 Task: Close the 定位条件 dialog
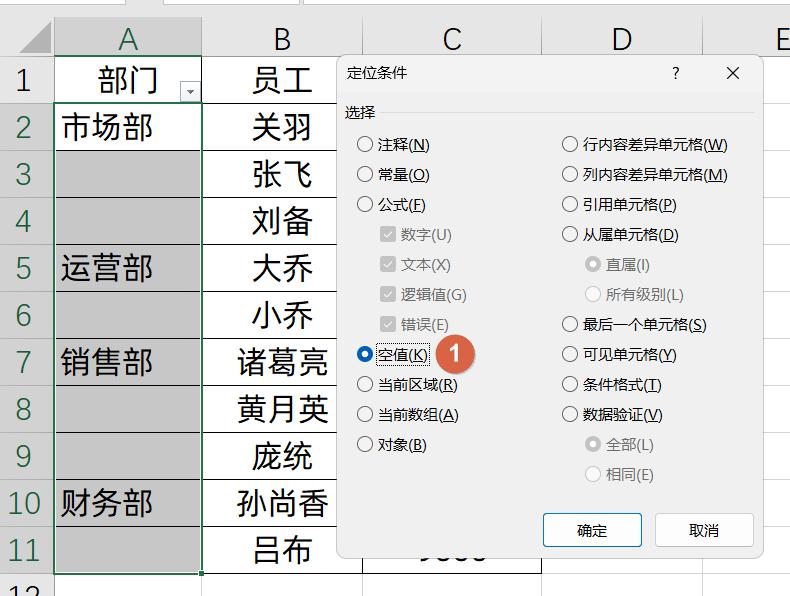733,74
